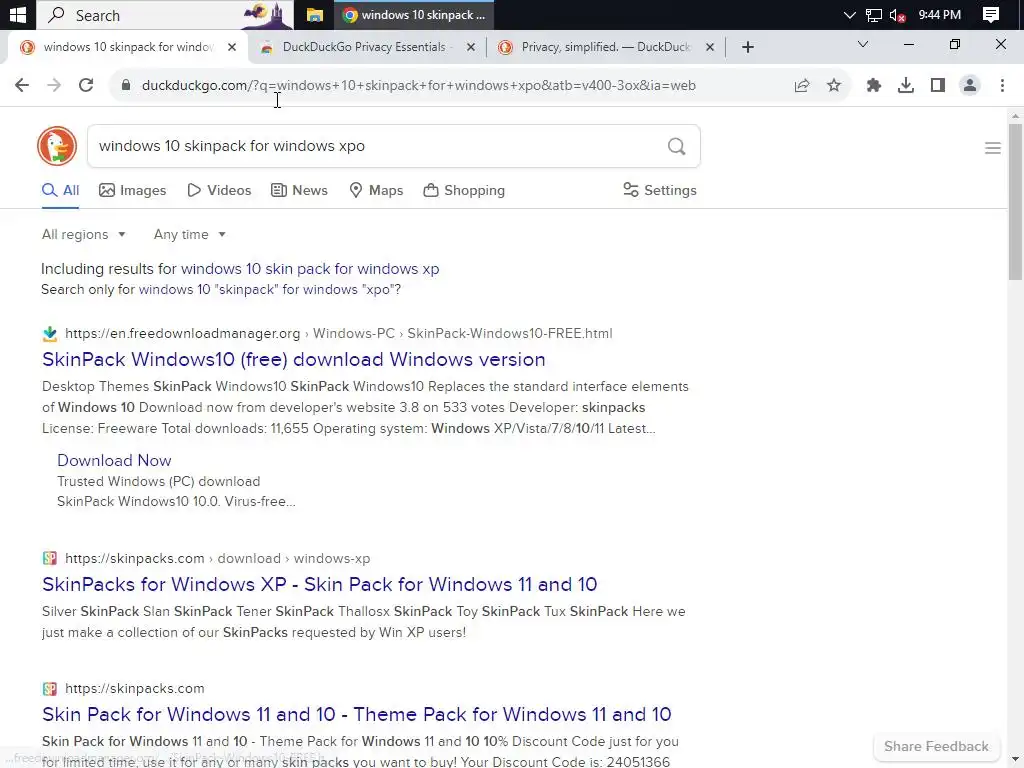
Task: Close the 'Privacy, simplified' tab
Action: (x=710, y=47)
